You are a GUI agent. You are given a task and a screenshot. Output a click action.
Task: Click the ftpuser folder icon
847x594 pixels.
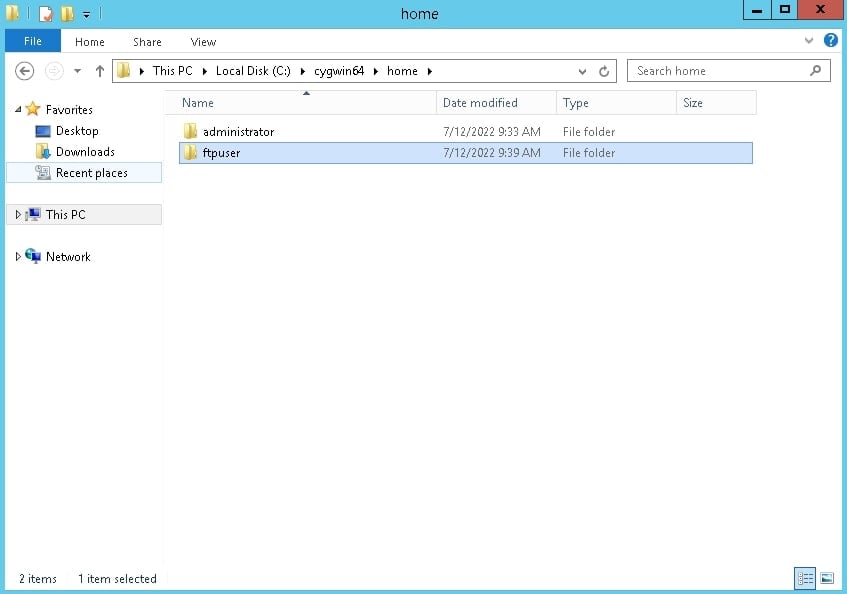(190, 152)
